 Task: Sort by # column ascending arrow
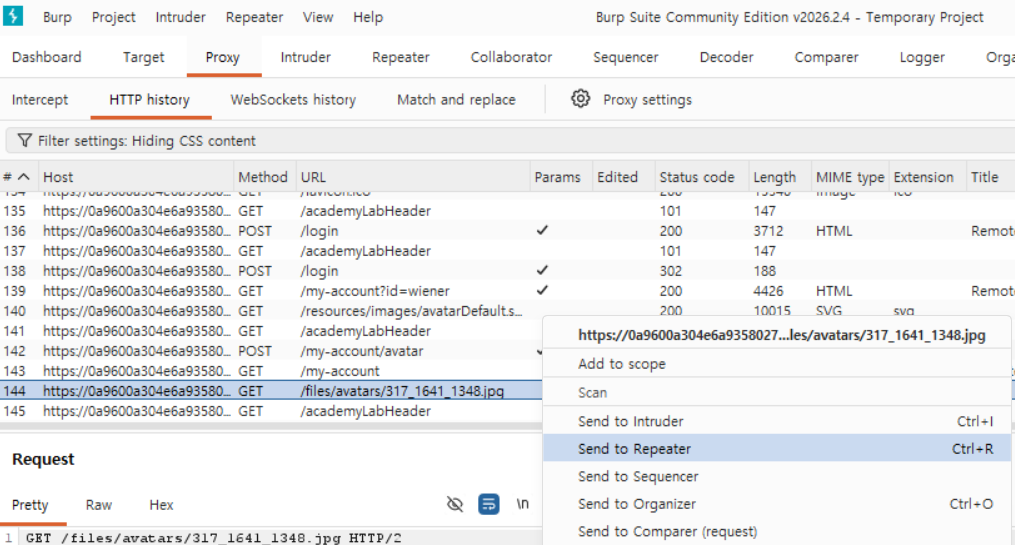click(x=24, y=177)
